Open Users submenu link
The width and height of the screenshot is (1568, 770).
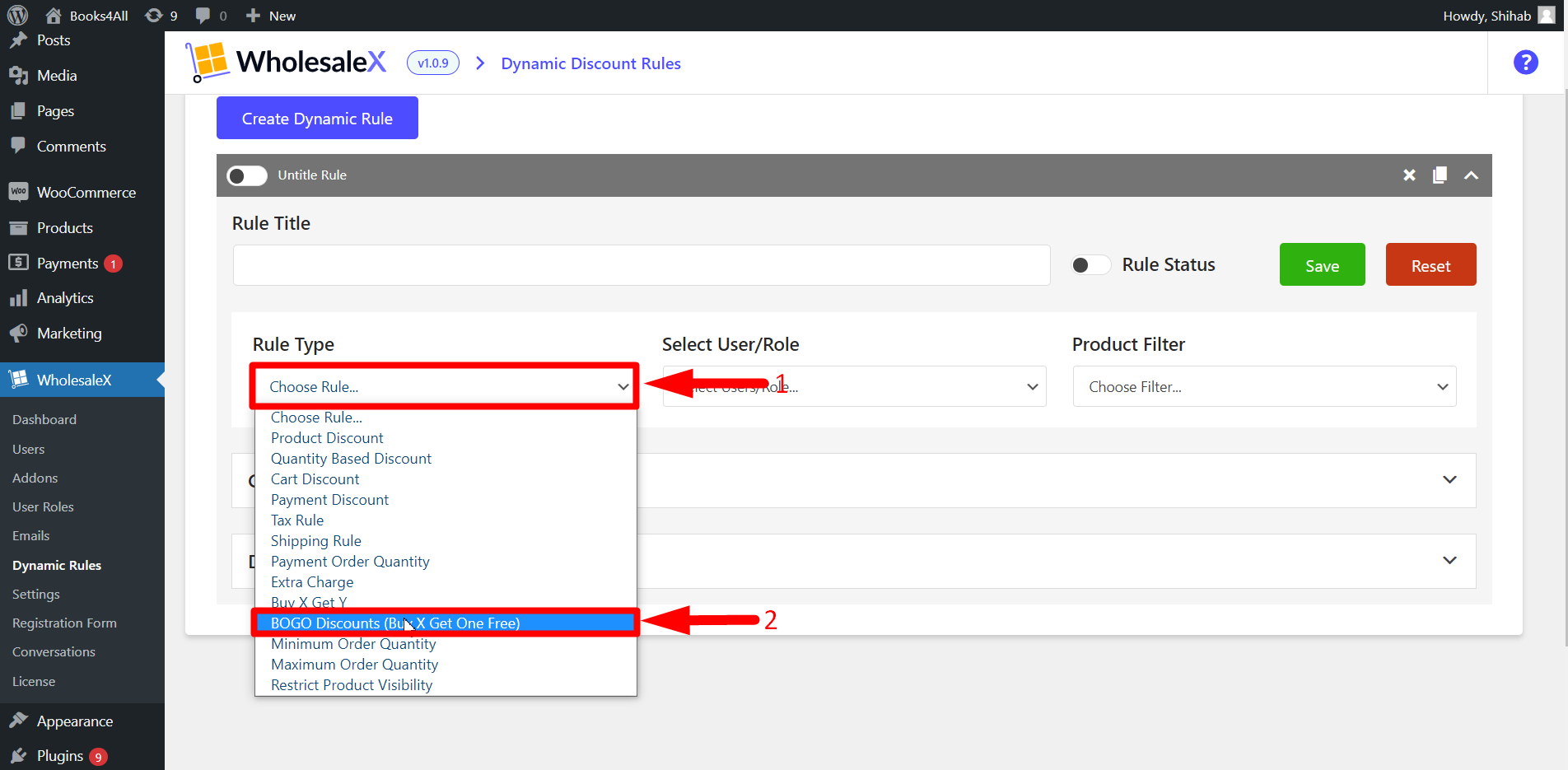pyautogui.click(x=29, y=450)
